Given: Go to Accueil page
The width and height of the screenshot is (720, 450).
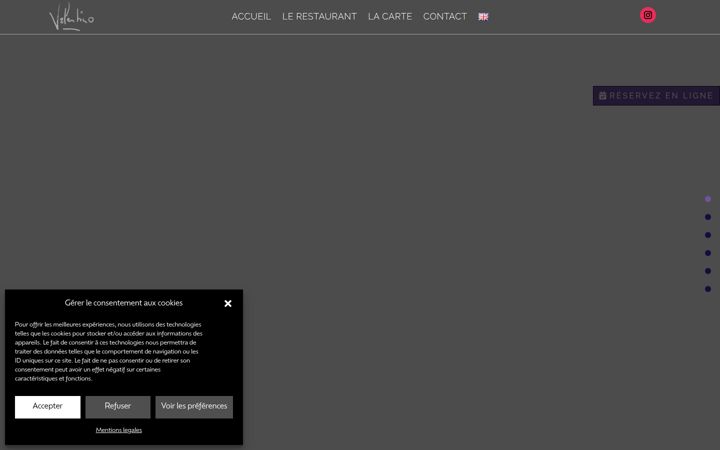Looking at the screenshot, I should pyautogui.click(x=251, y=17).
